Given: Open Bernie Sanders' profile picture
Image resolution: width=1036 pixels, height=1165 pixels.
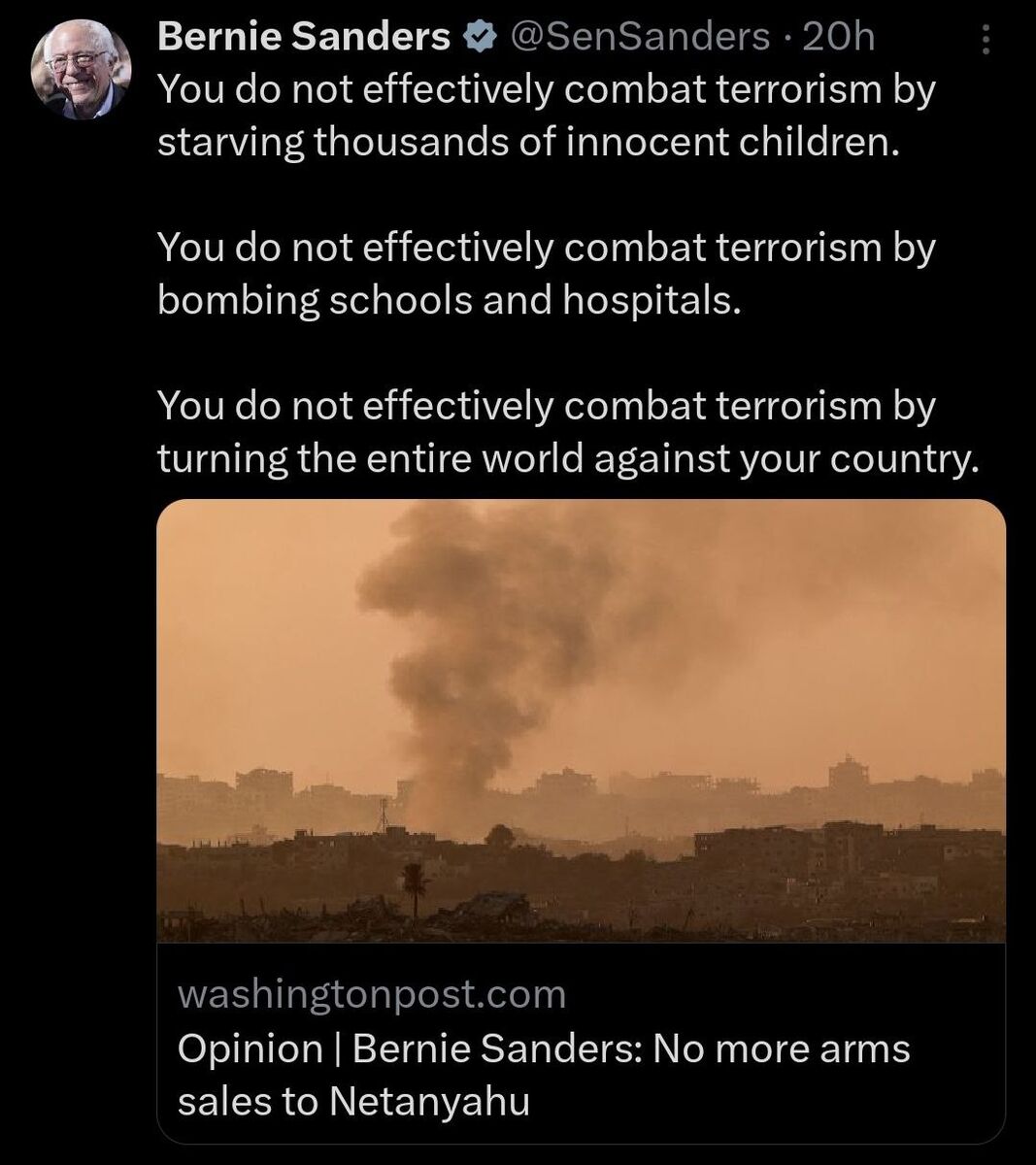Looking at the screenshot, I should [x=80, y=68].
